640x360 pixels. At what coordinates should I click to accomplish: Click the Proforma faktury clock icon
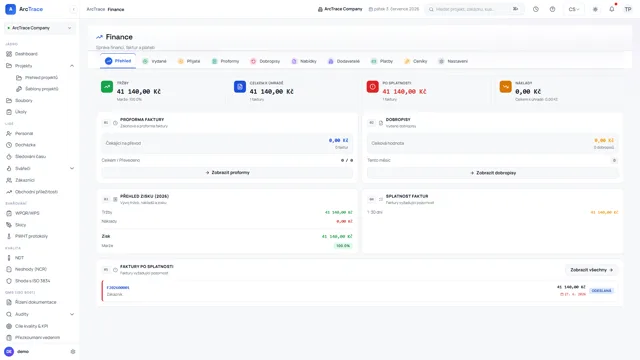pyautogui.click(x=115, y=122)
